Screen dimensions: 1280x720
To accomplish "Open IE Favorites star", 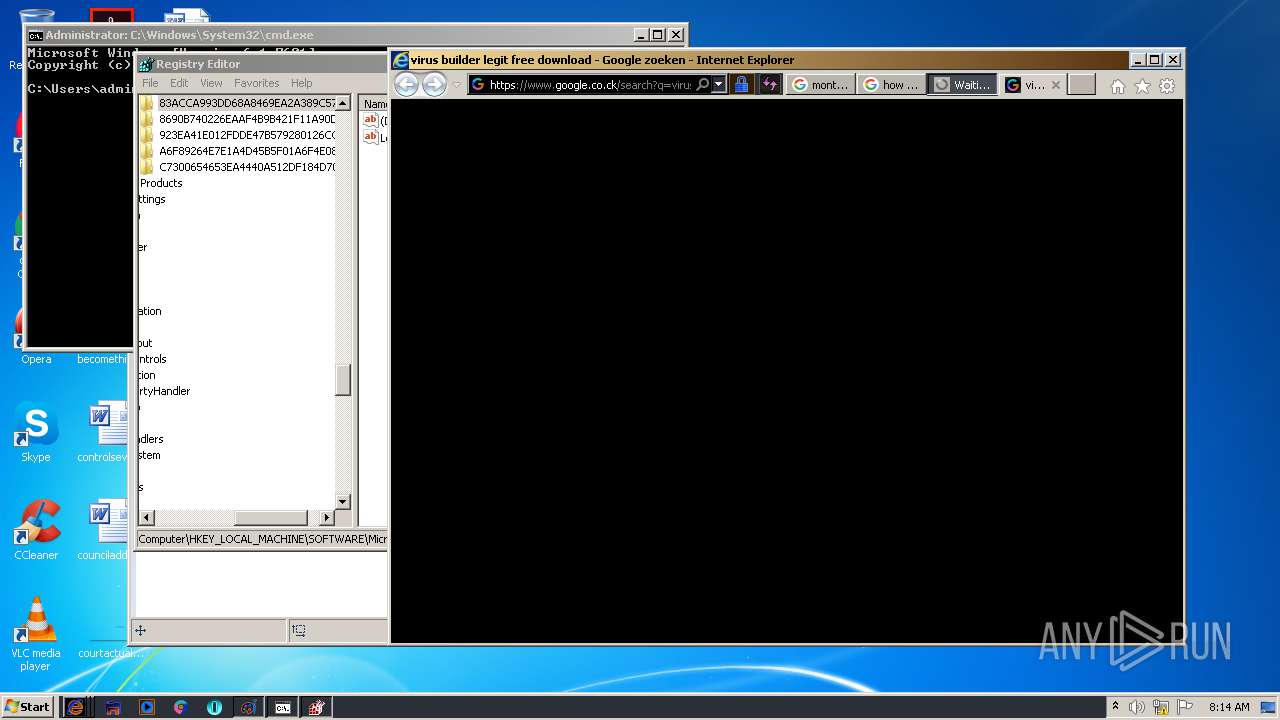I will (x=1143, y=86).
